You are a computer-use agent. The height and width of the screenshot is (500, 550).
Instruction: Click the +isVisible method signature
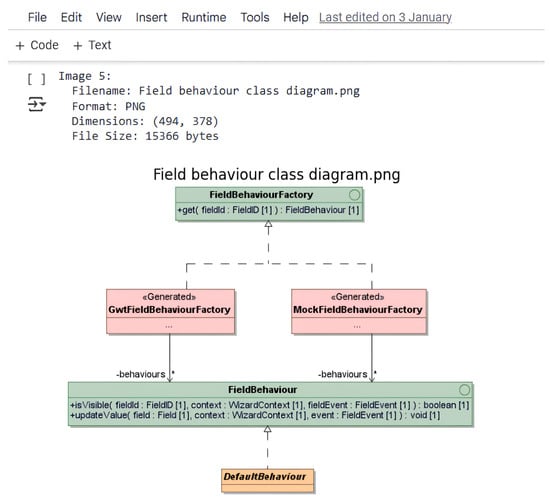tap(269, 405)
